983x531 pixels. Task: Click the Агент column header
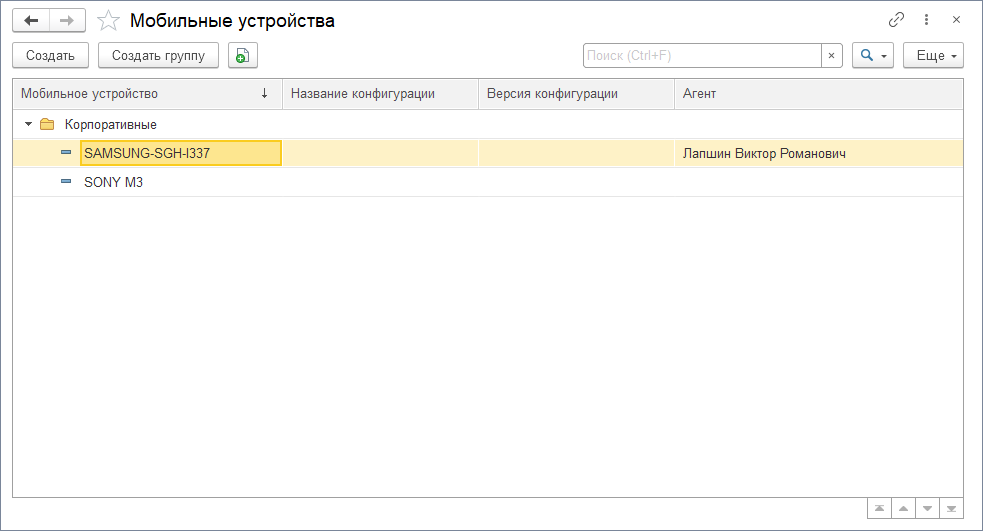818,94
